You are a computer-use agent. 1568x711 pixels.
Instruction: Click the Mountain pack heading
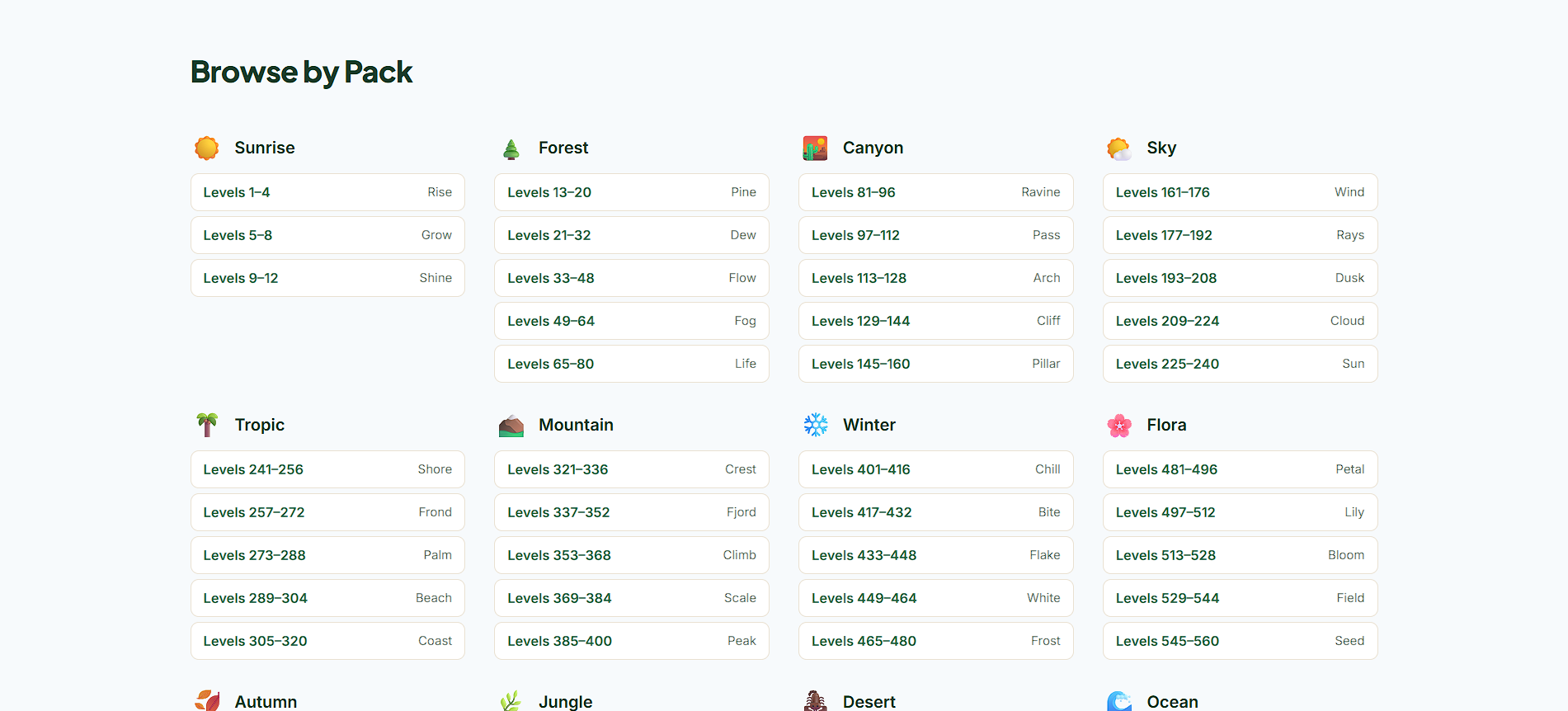576,426
